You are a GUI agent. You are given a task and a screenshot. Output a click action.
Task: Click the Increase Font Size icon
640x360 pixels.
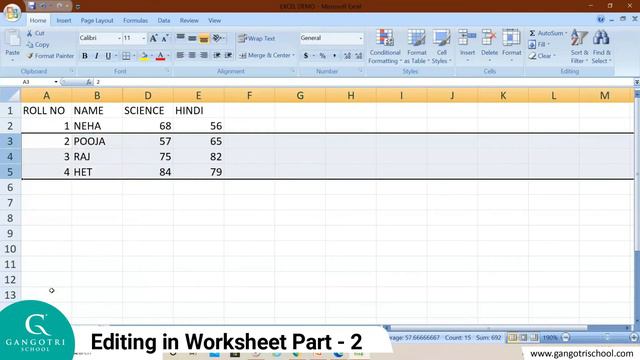click(x=153, y=38)
